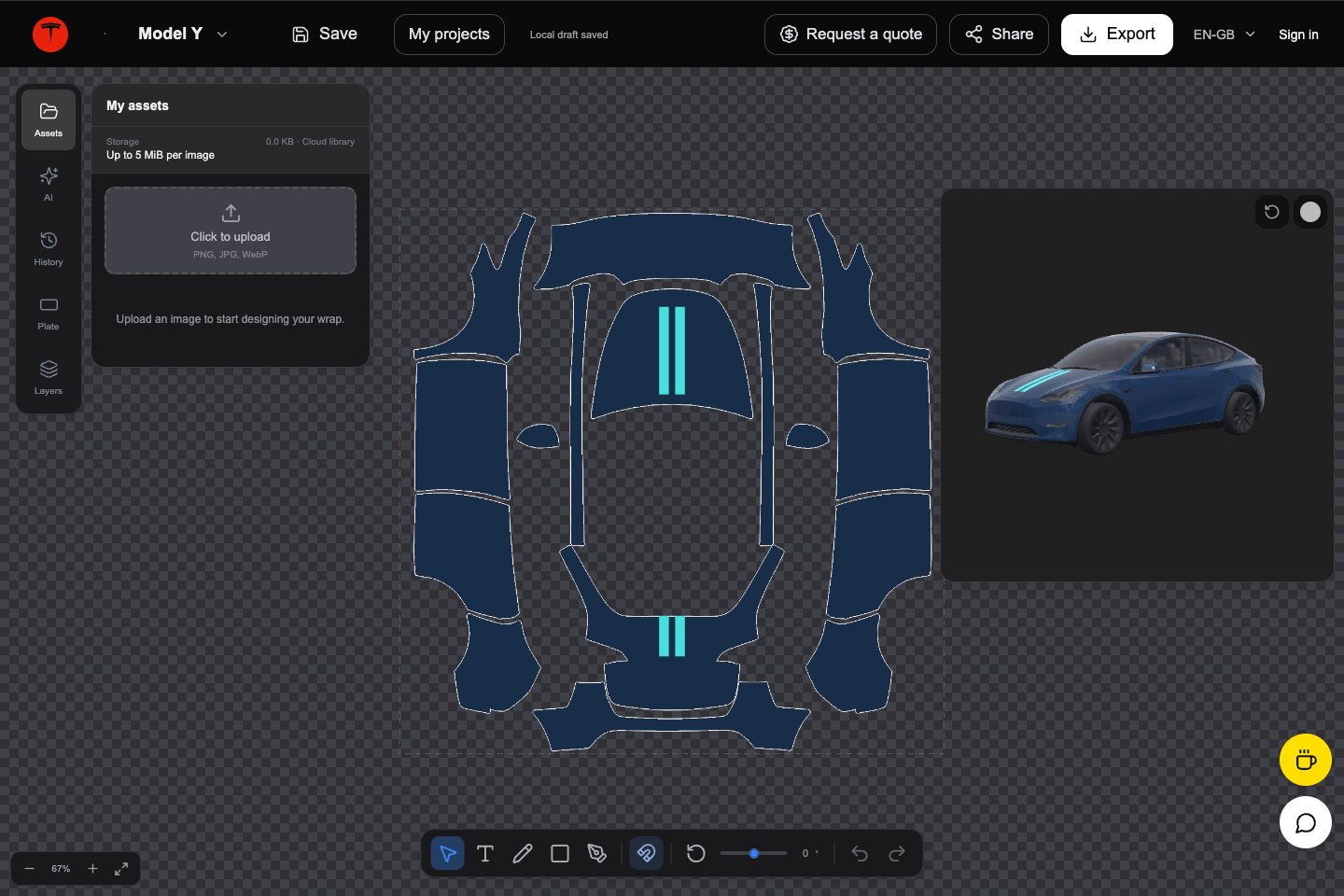Click the 3D Model Y car preview
The height and width of the screenshot is (896, 1344).
(1126, 392)
